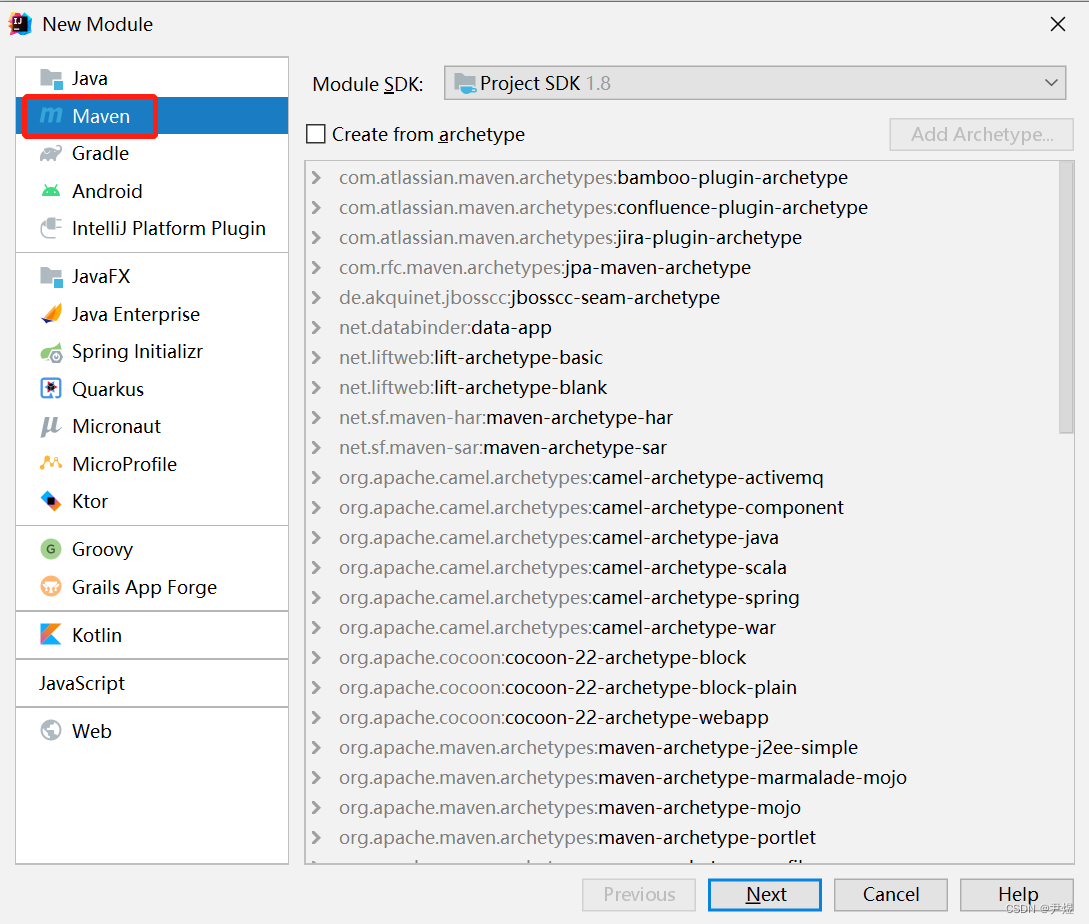Select camel-archetype-war row text
This screenshot has width=1089, height=924.
557,628
